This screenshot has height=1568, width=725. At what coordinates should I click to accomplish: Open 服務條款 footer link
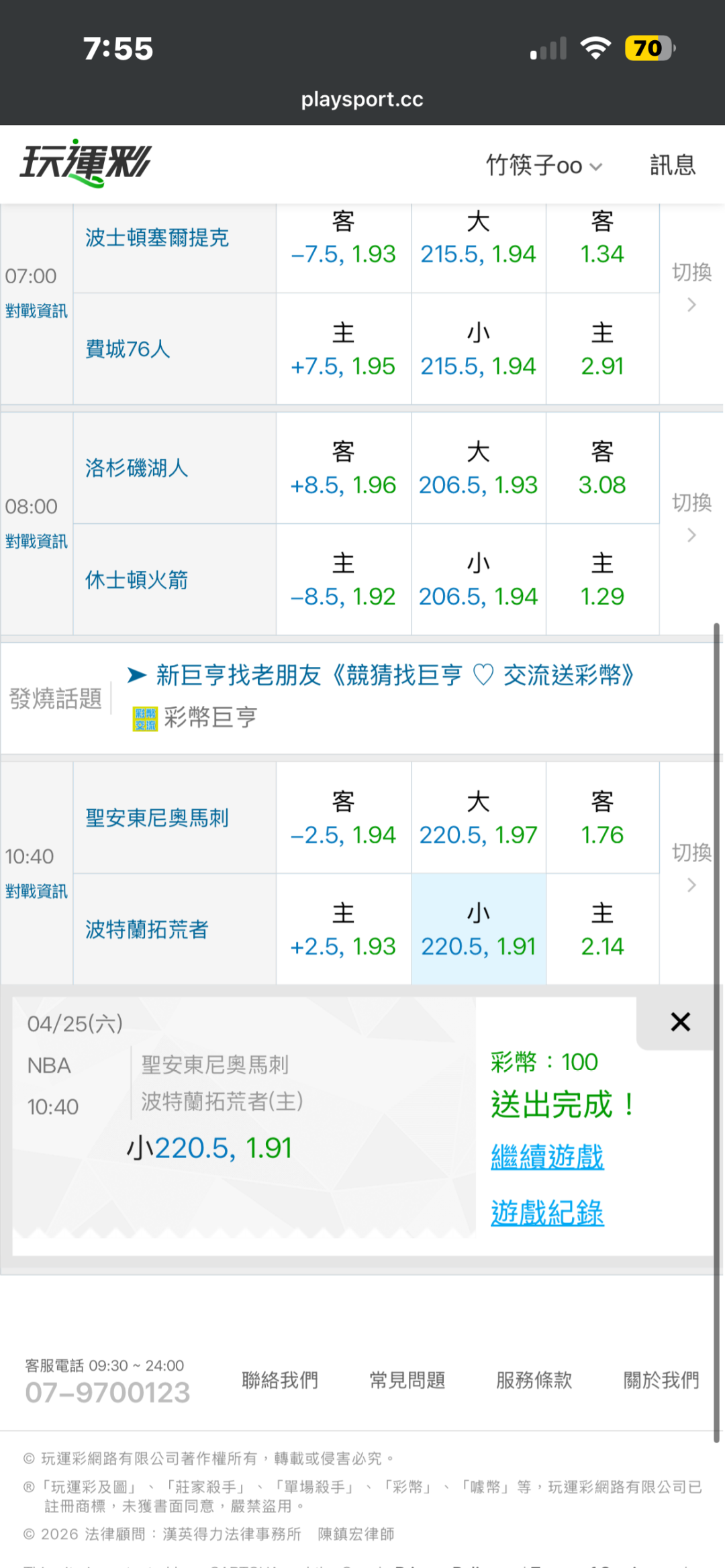[534, 1380]
